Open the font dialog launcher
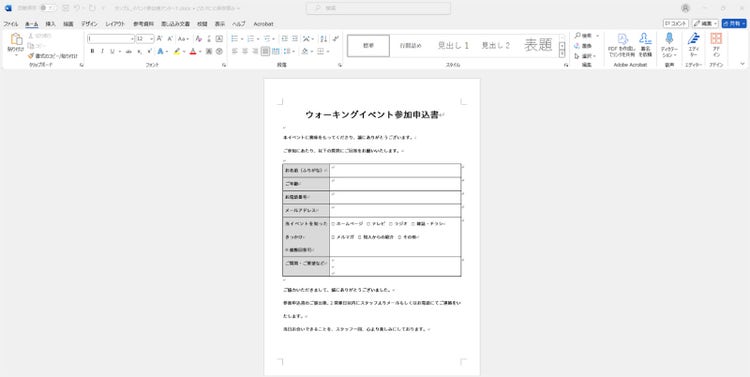The height and width of the screenshot is (377, 750). (224, 65)
